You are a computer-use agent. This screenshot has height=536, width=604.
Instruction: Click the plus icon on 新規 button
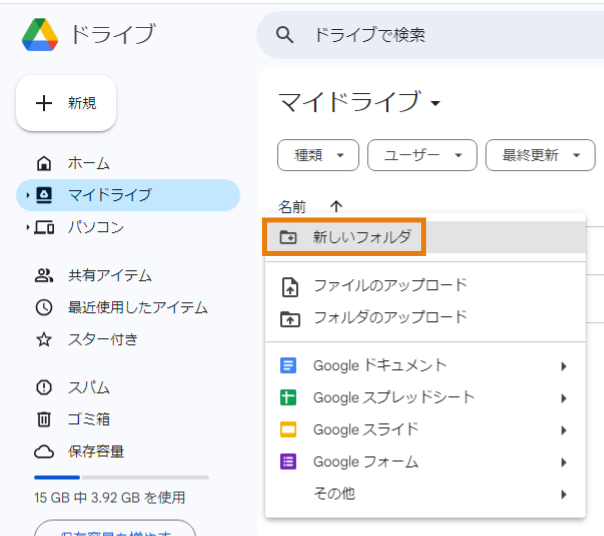click(44, 103)
